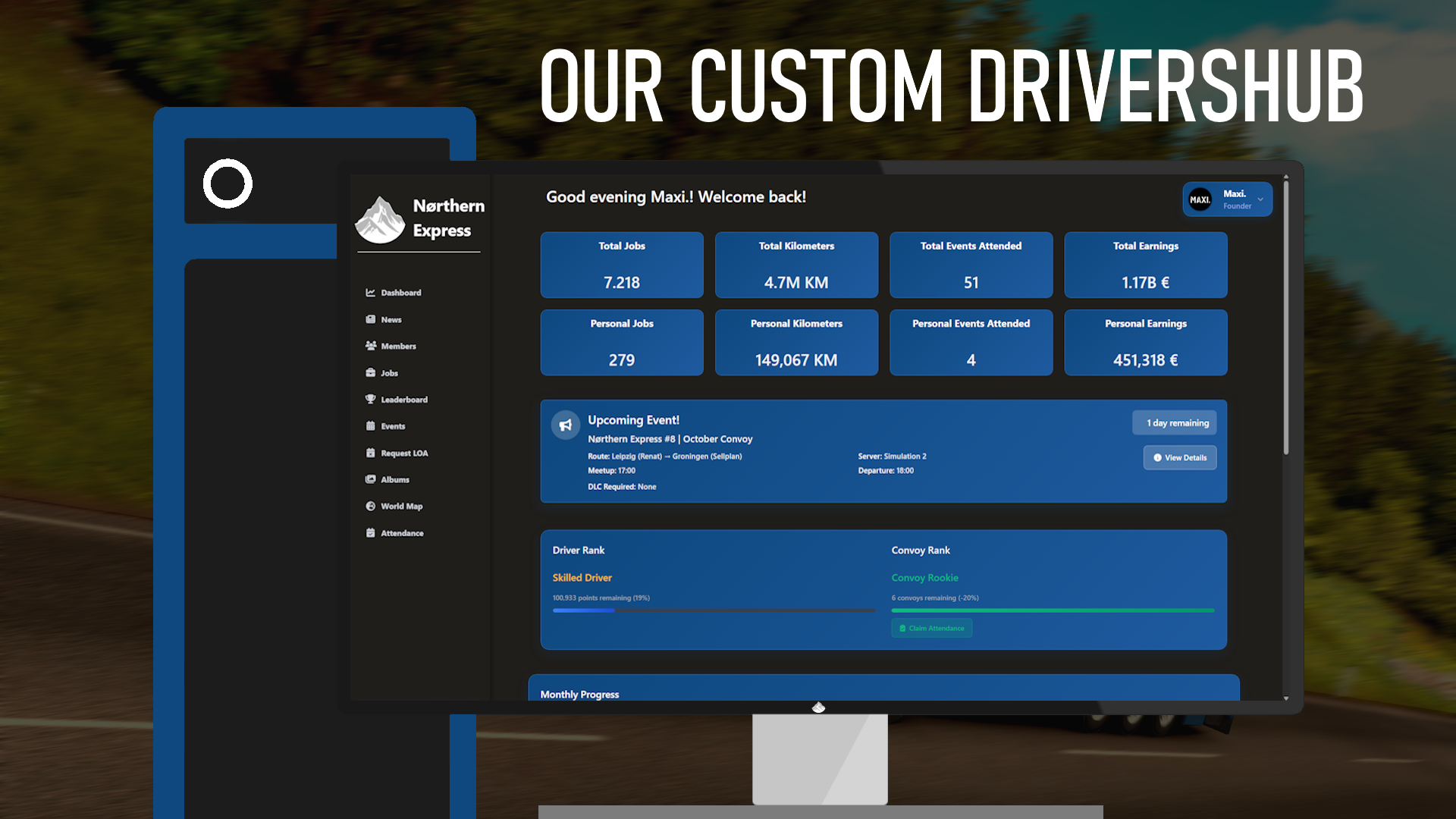Select Jobs in the sidebar
Screen dimensions: 1456x819
pyautogui.click(x=381, y=372)
